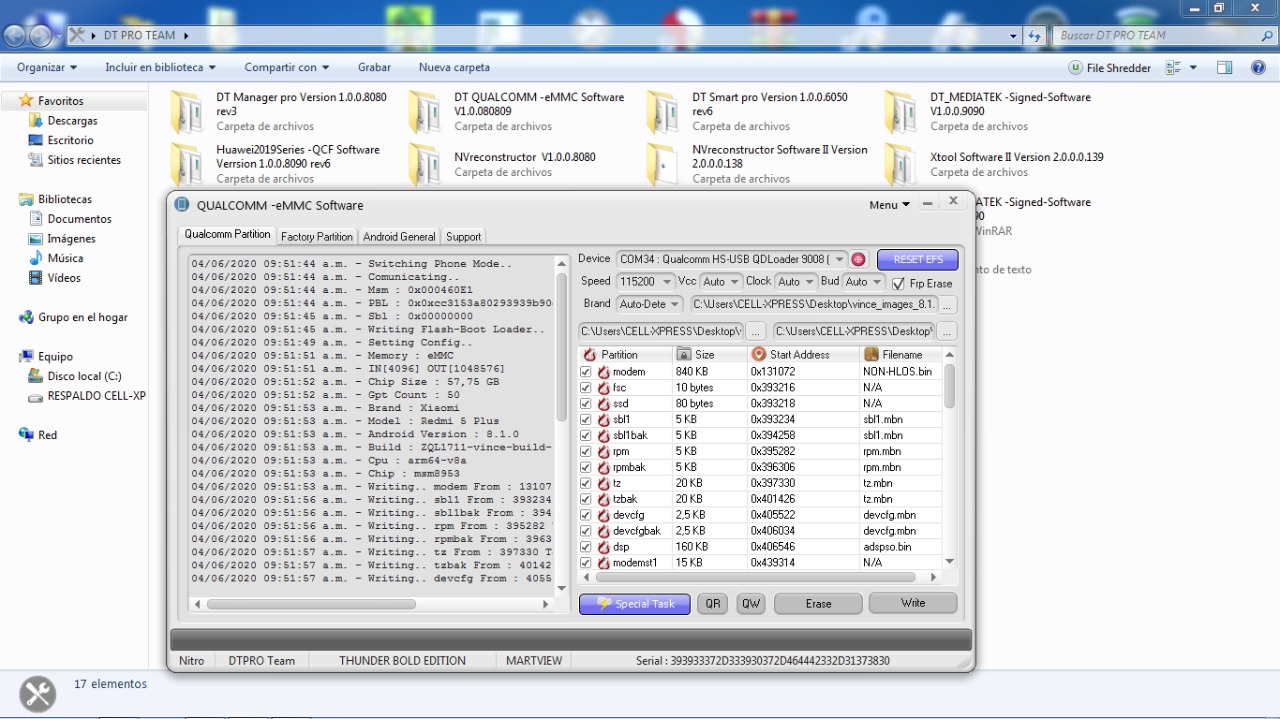Click the flame icon of the modem partition
This screenshot has height=719, width=1280.
point(603,372)
